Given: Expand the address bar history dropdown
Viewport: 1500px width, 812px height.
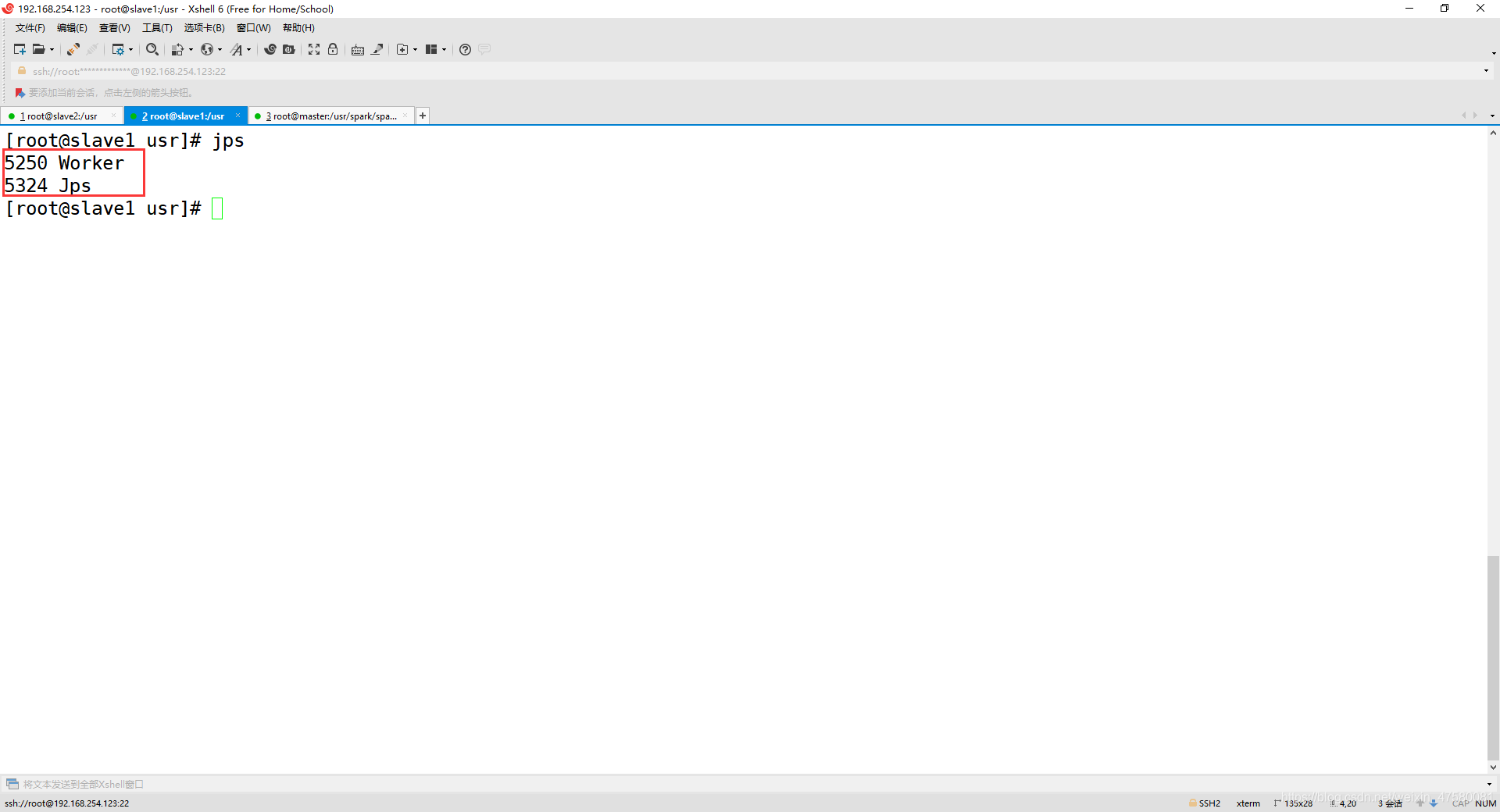Looking at the screenshot, I should click(x=1486, y=71).
